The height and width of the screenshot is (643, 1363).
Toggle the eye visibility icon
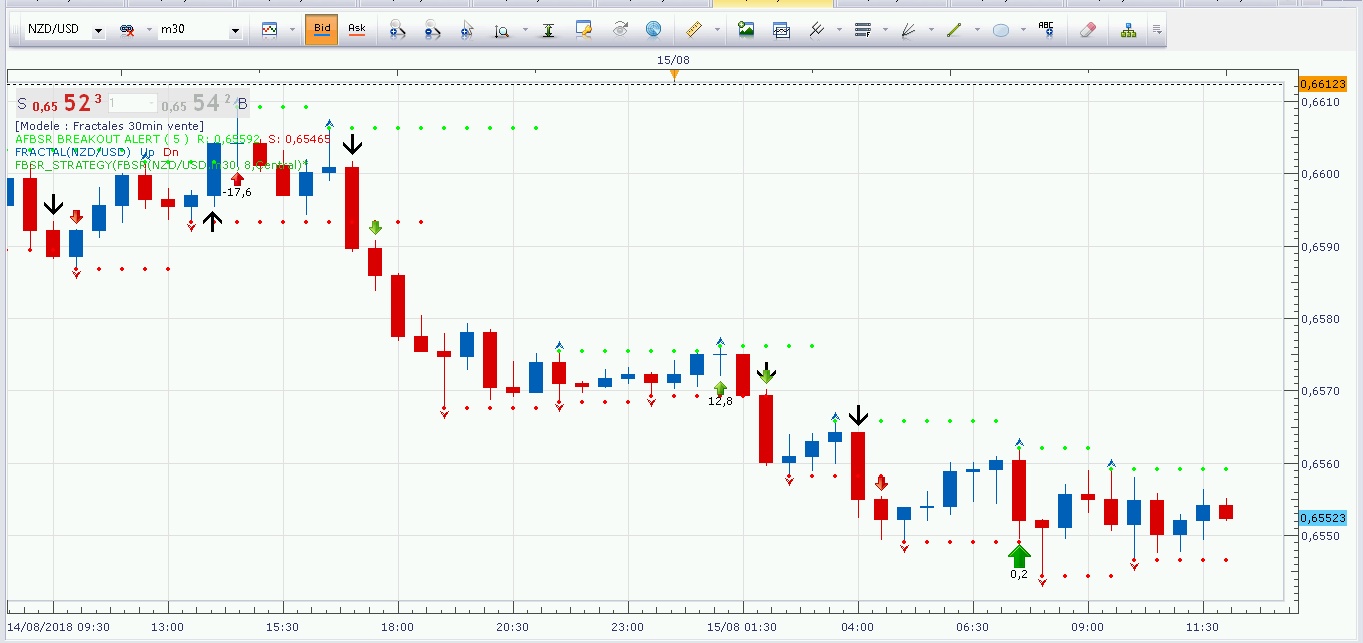(620, 30)
